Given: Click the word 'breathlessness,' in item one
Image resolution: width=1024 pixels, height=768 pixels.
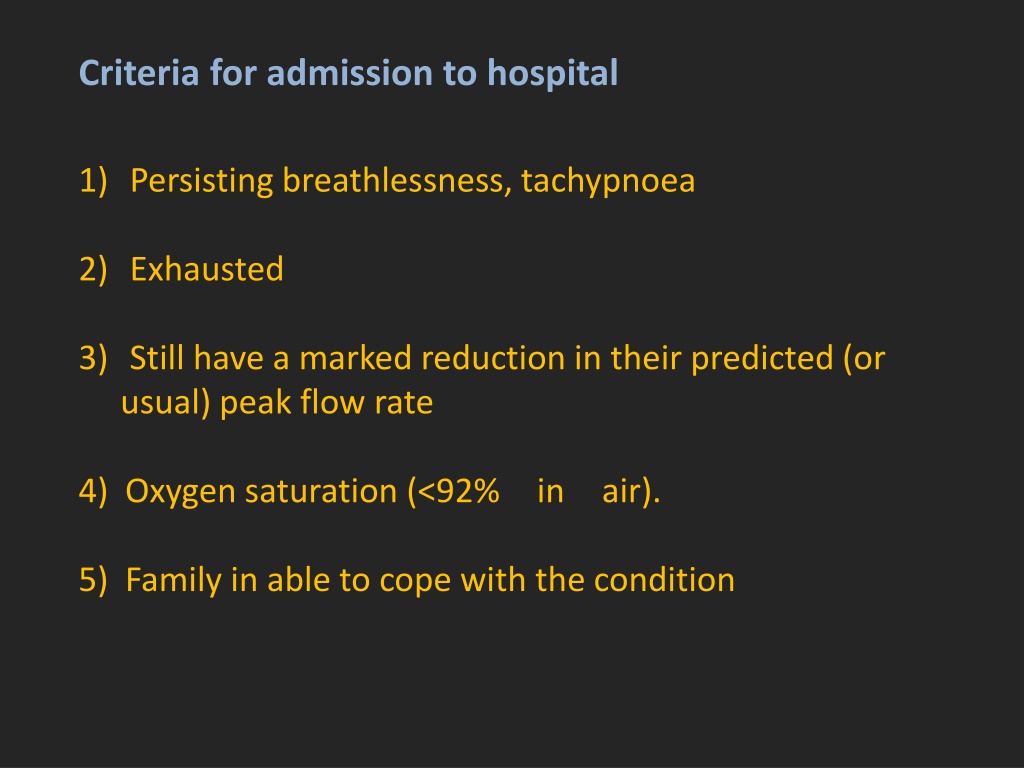Looking at the screenshot, I should pos(397,181).
